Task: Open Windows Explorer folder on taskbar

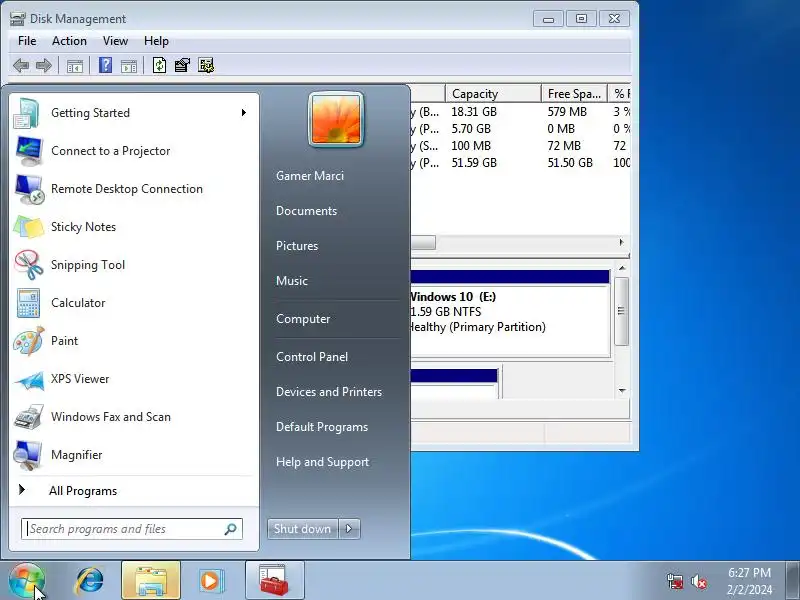Action: tap(151, 581)
